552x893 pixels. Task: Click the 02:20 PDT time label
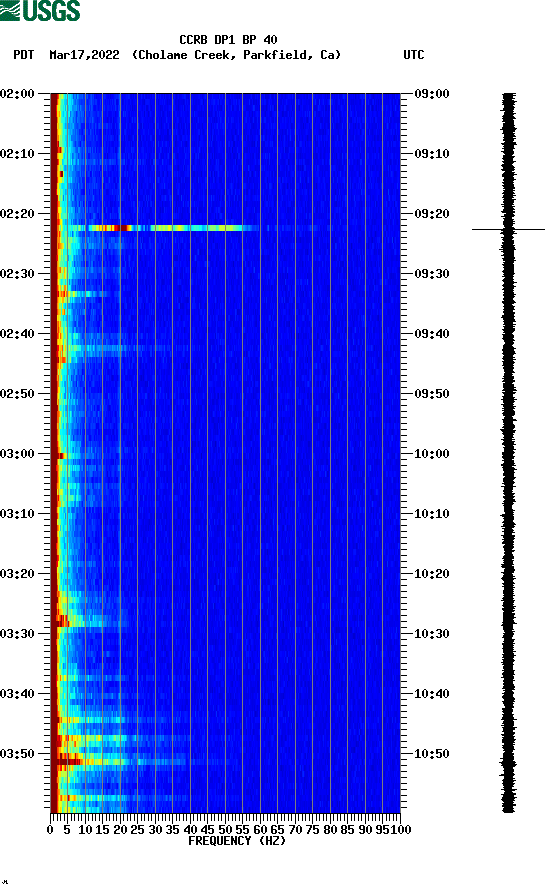click(x=18, y=214)
